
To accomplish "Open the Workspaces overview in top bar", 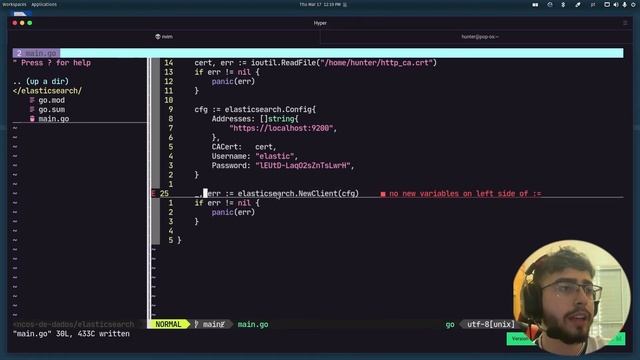I will pos(14,4).
